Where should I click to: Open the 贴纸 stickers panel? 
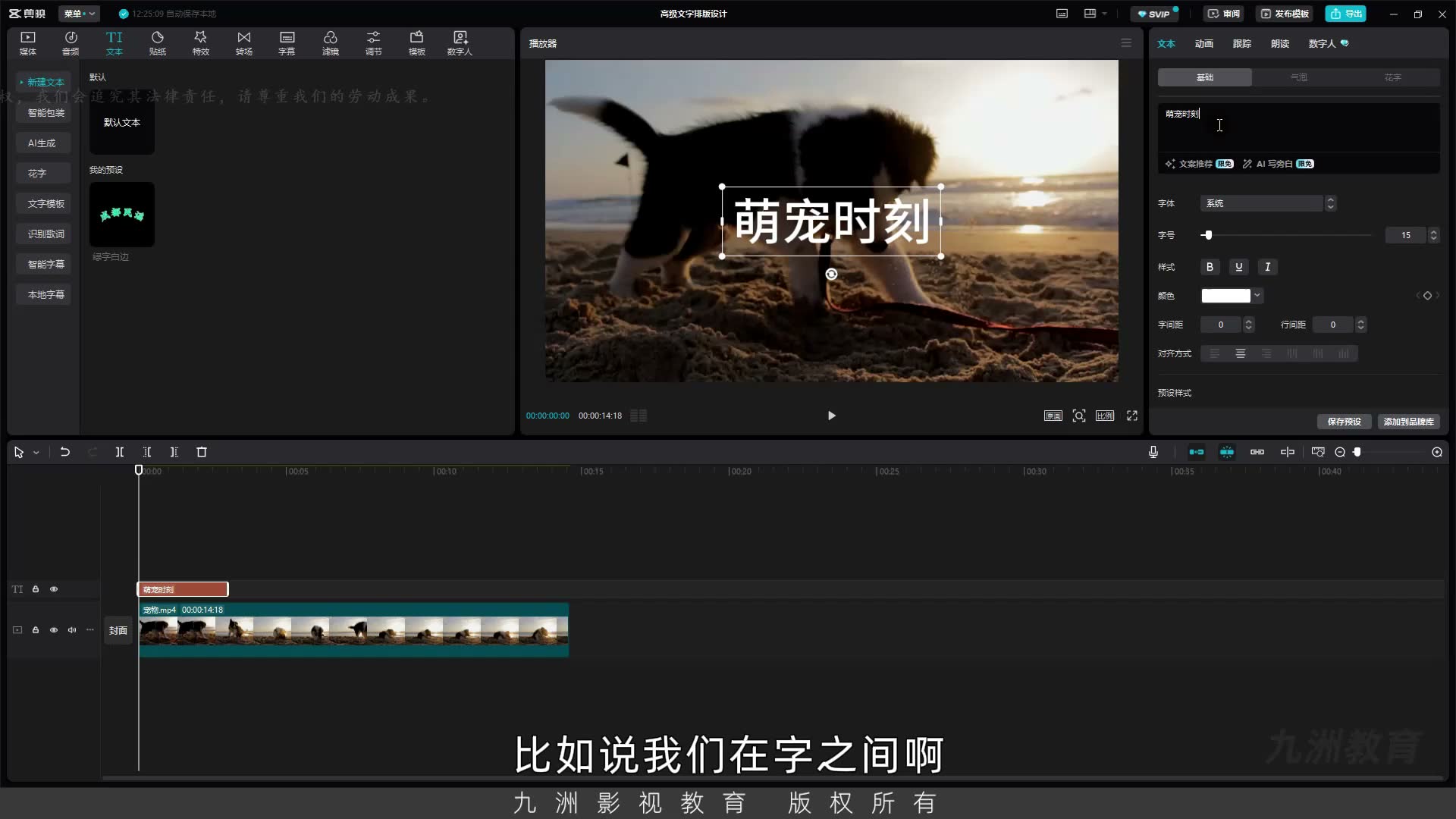(158, 43)
